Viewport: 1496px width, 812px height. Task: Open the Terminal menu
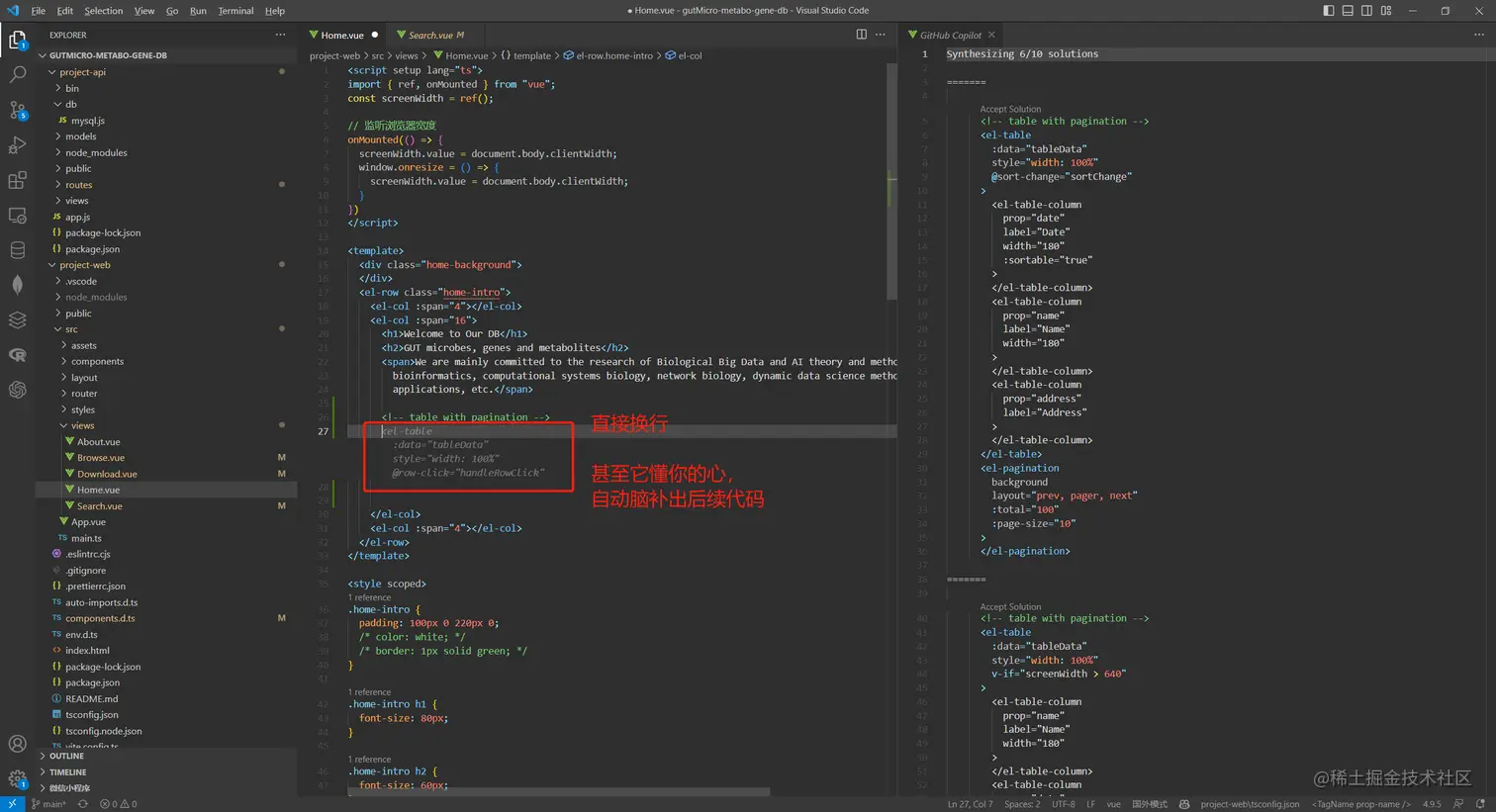[235, 11]
